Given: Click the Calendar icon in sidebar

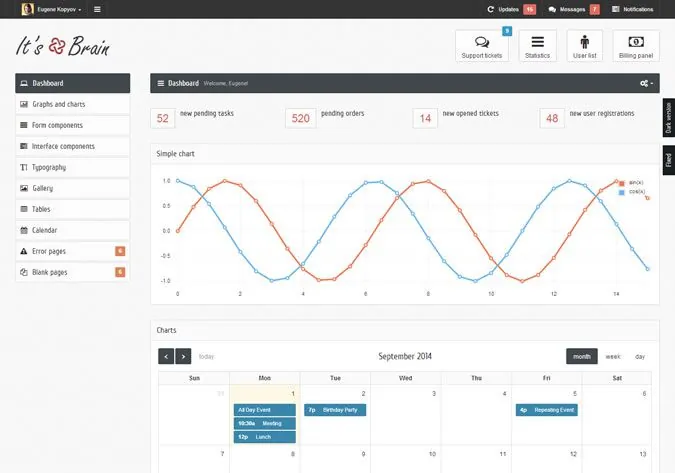Looking at the screenshot, I should coord(24,230).
